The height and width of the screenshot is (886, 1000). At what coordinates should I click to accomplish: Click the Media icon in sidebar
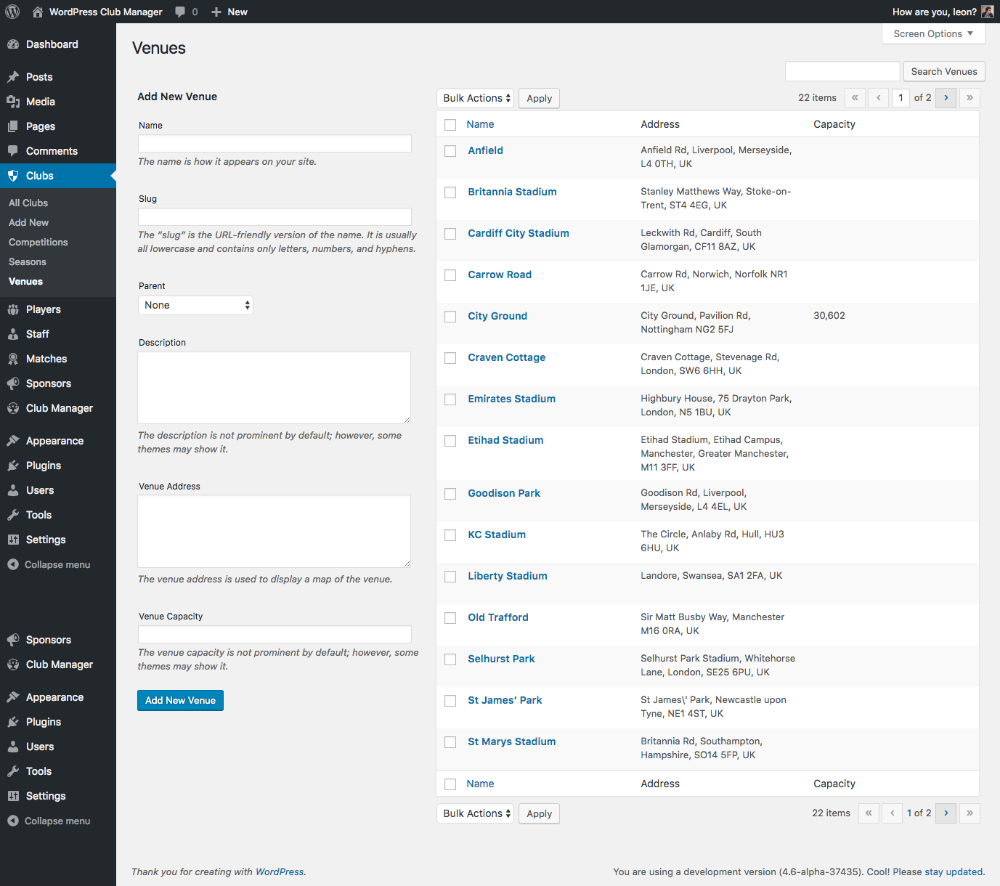[13, 101]
